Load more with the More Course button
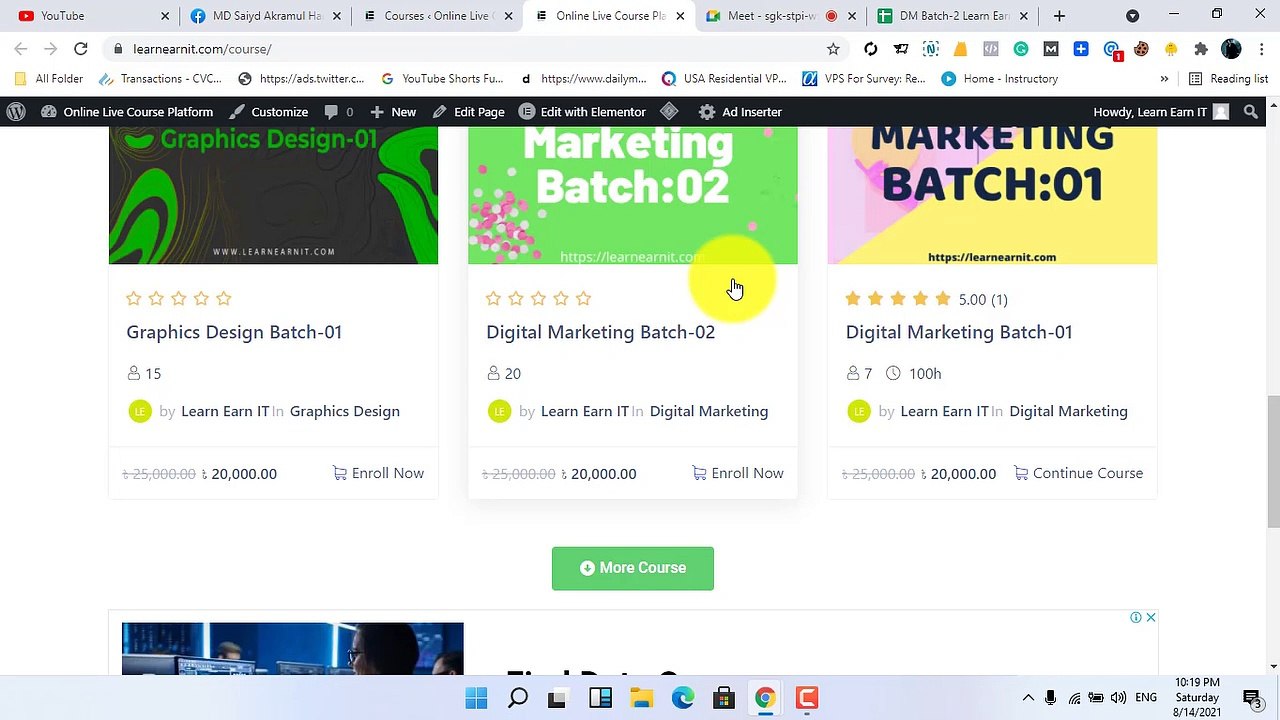The width and height of the screenshot is (1280, 720). pos(633,568)
